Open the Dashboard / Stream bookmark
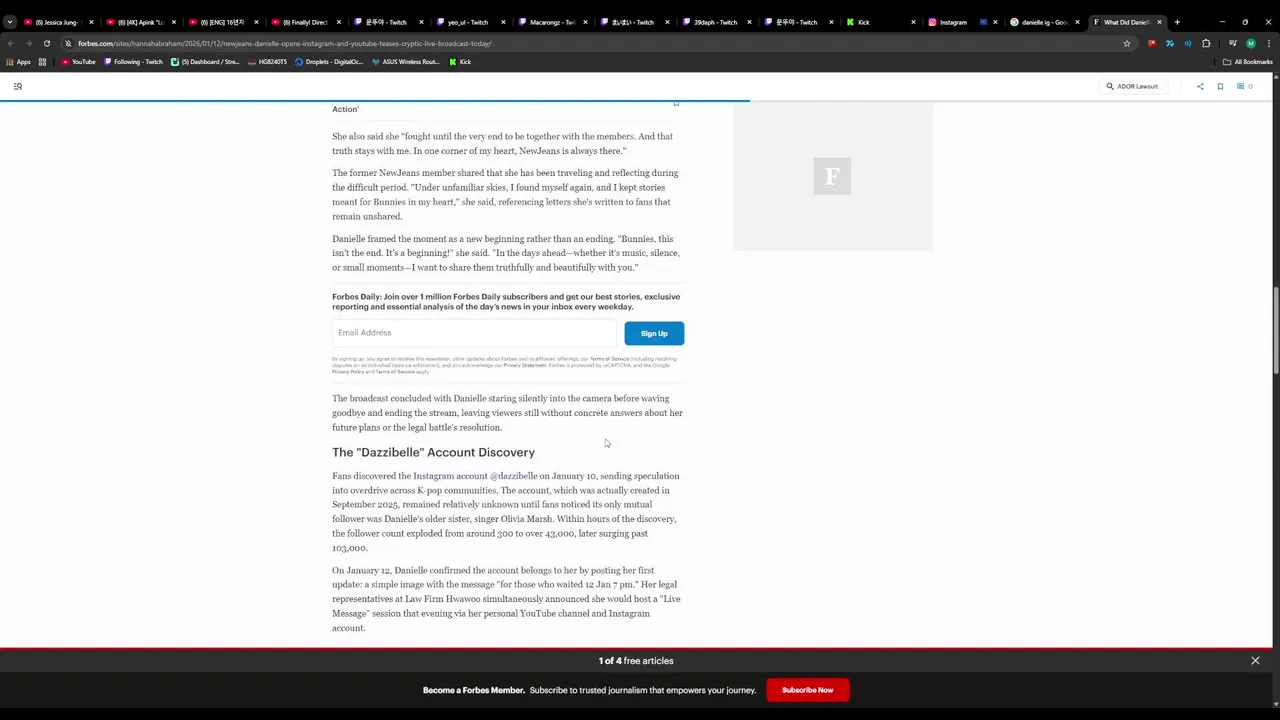 pyautogui.click(x=205, y=62)
